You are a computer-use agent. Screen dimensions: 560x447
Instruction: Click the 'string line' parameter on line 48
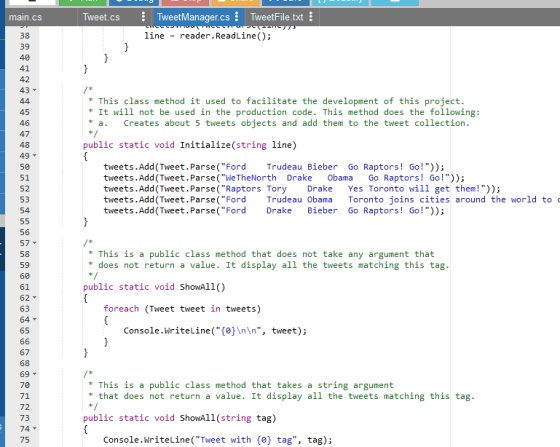tap(264, 145)
